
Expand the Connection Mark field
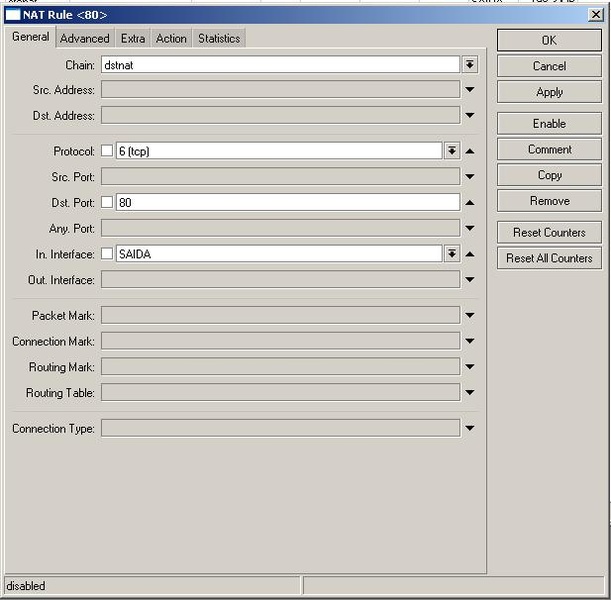click(470, 341)
